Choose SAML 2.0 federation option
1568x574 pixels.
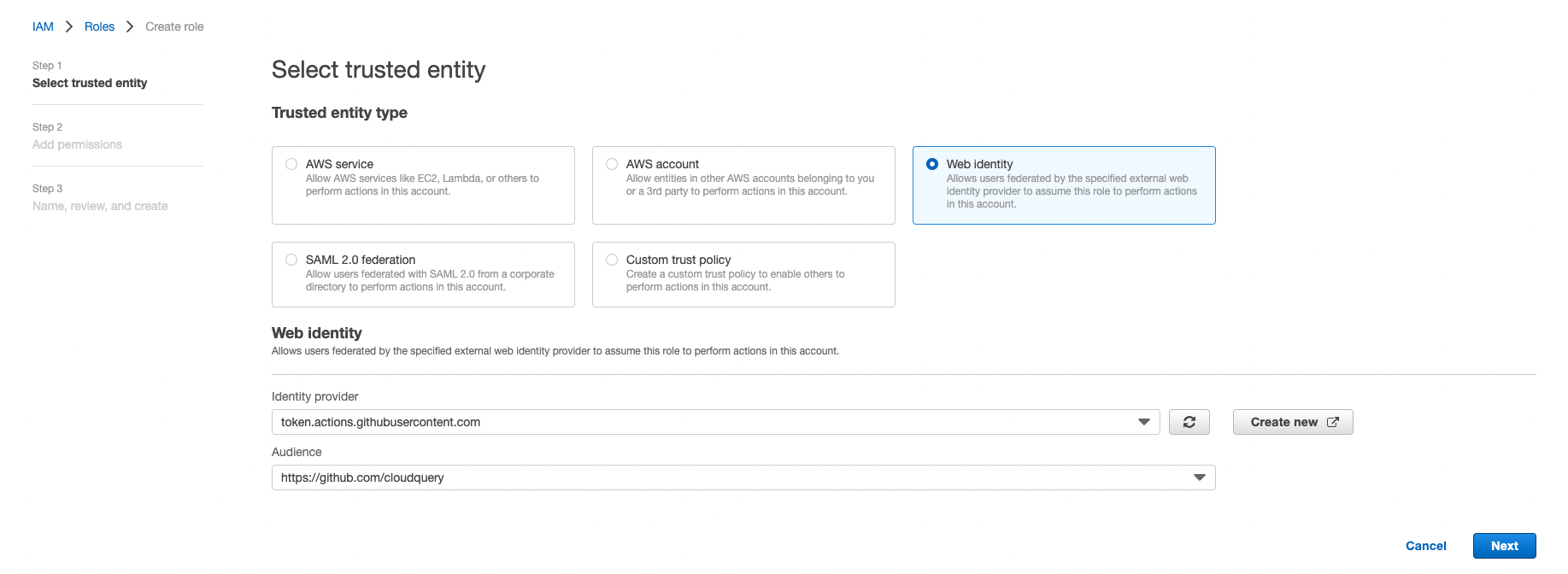click(291, 259)
